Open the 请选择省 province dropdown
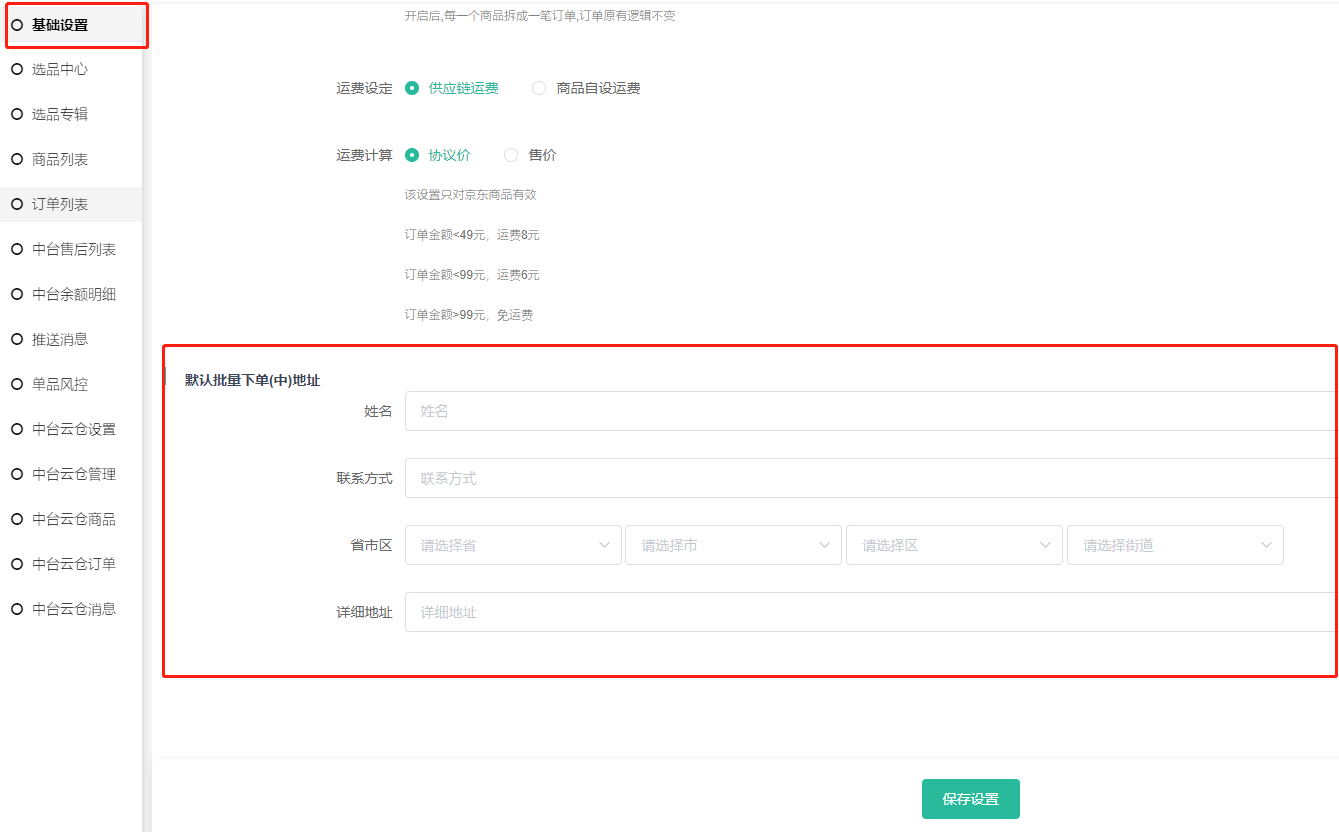The height and width of the screenshot is (832, 1339). pyautogui.click(x=513, y=545)
